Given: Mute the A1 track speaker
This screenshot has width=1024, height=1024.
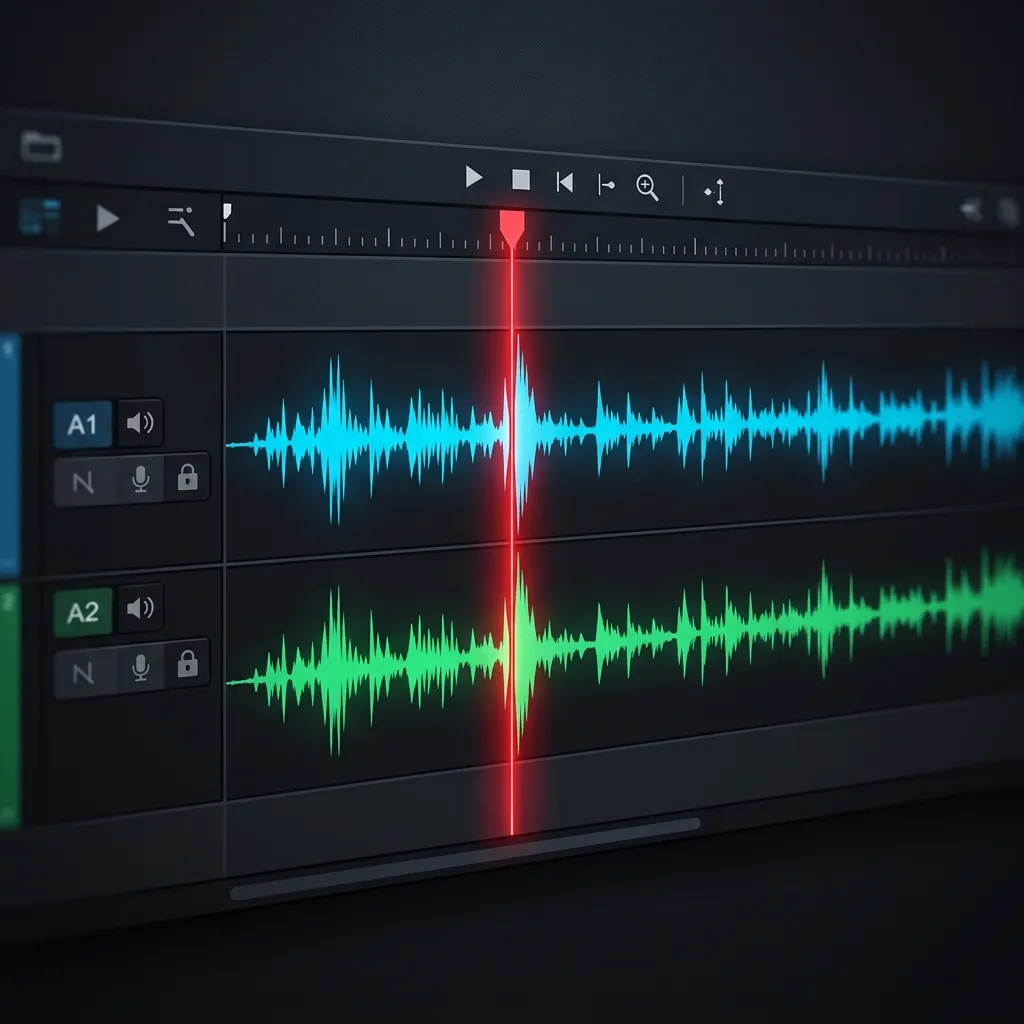Looking at the screenshot, I should point(140,423).
